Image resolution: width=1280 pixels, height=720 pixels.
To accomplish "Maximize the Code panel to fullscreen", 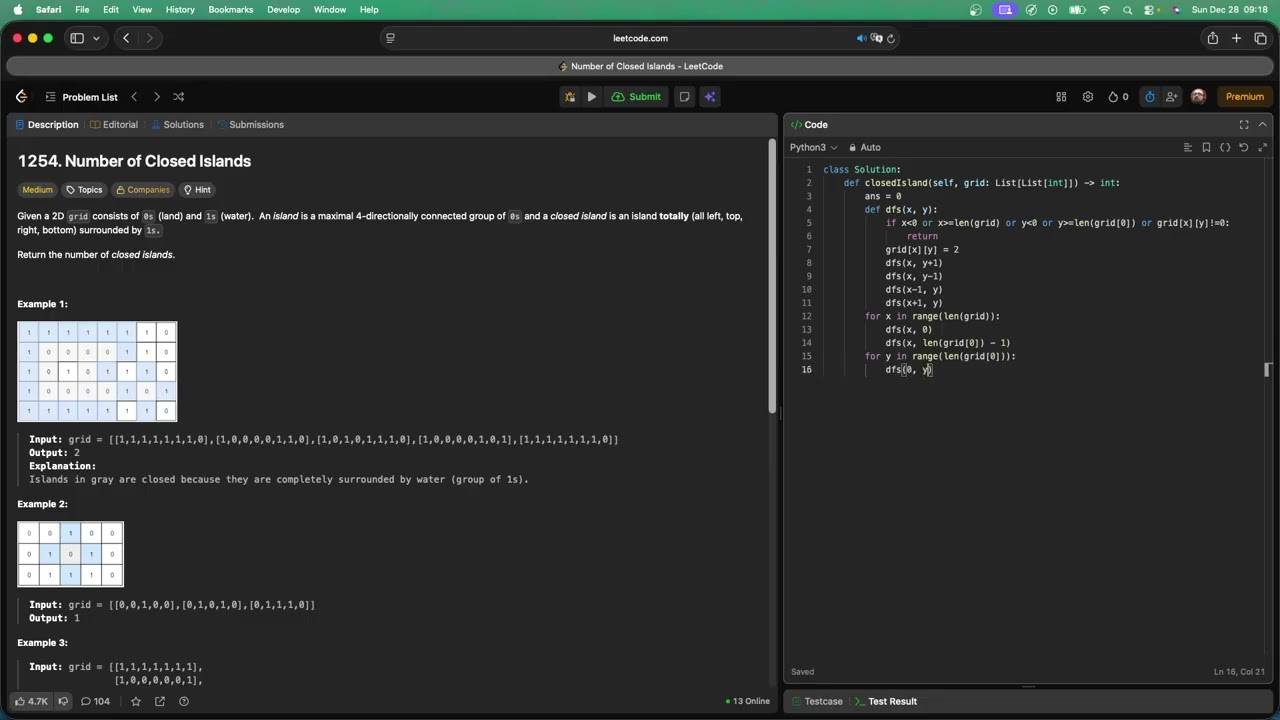I will (1244, 125).
